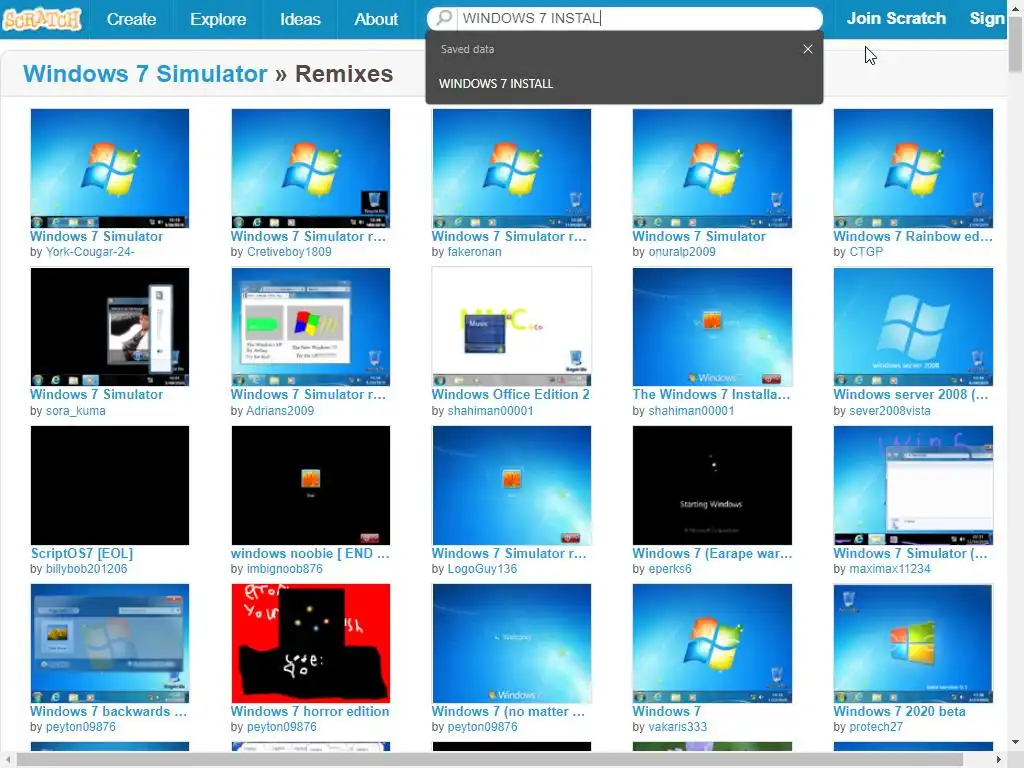Open Windows server 2008 thumbnail

[x=913, y=327]
